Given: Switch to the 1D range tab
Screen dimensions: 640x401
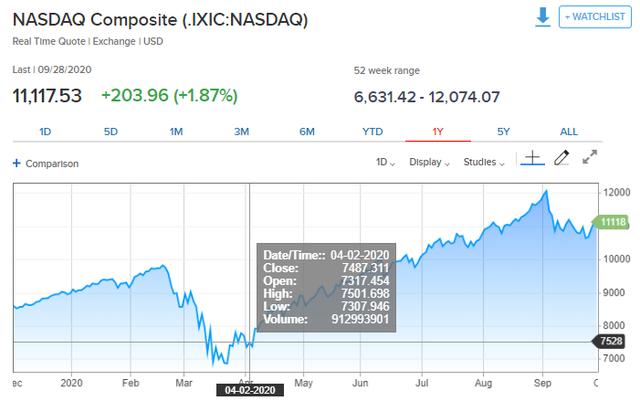Looking at the screenshot, I should (45, 132).
